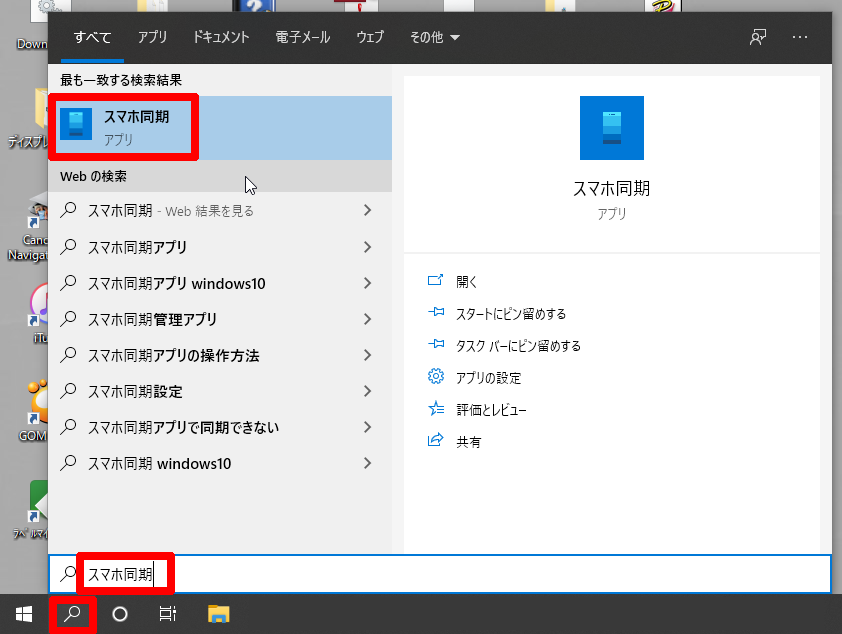Expand chevron for スマホ同期アプリ suggestion
The width and height of the screenshot is (842, 634).
coord(367,247)
